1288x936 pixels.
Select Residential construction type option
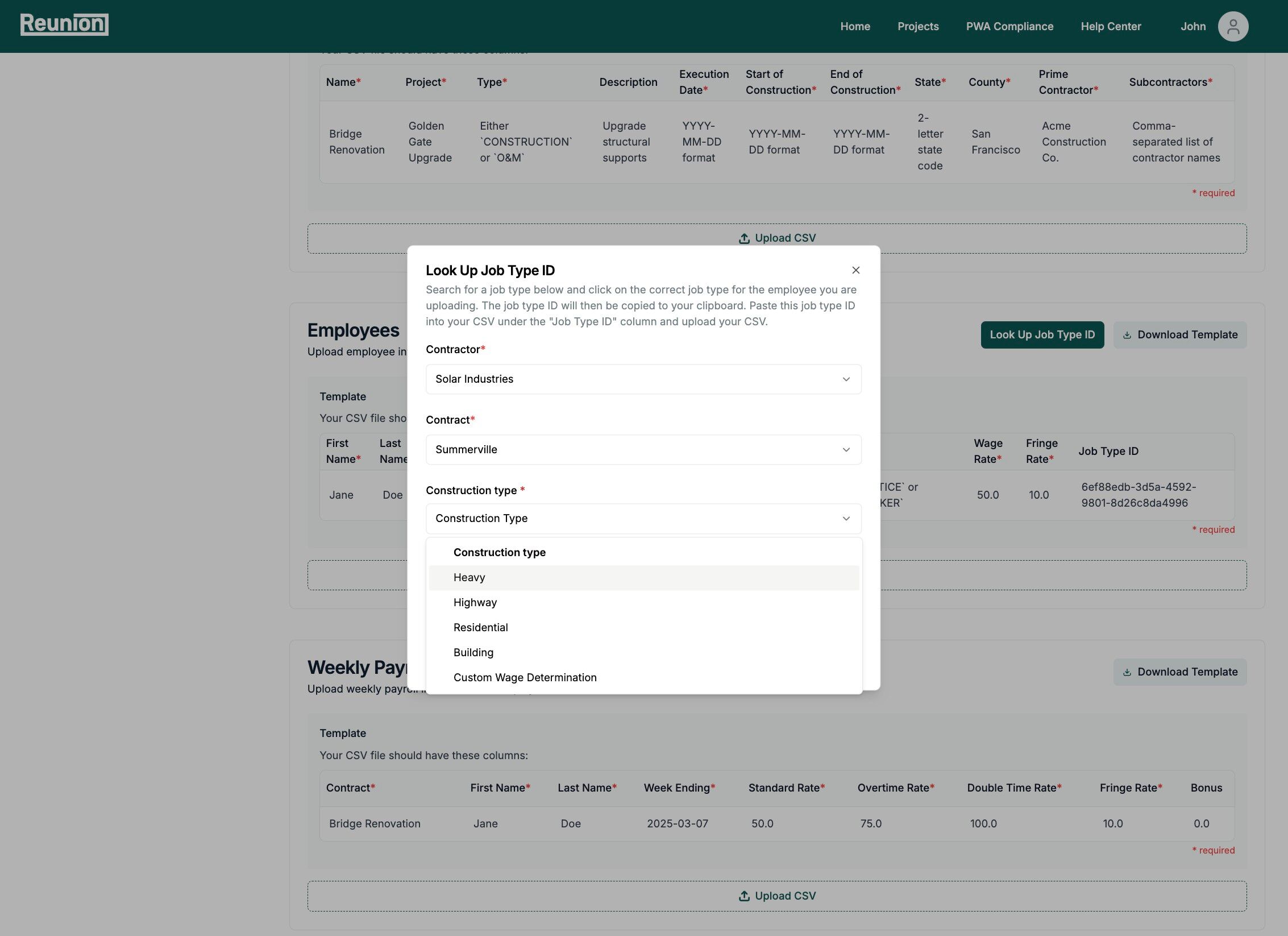click(x=480, y=628)
